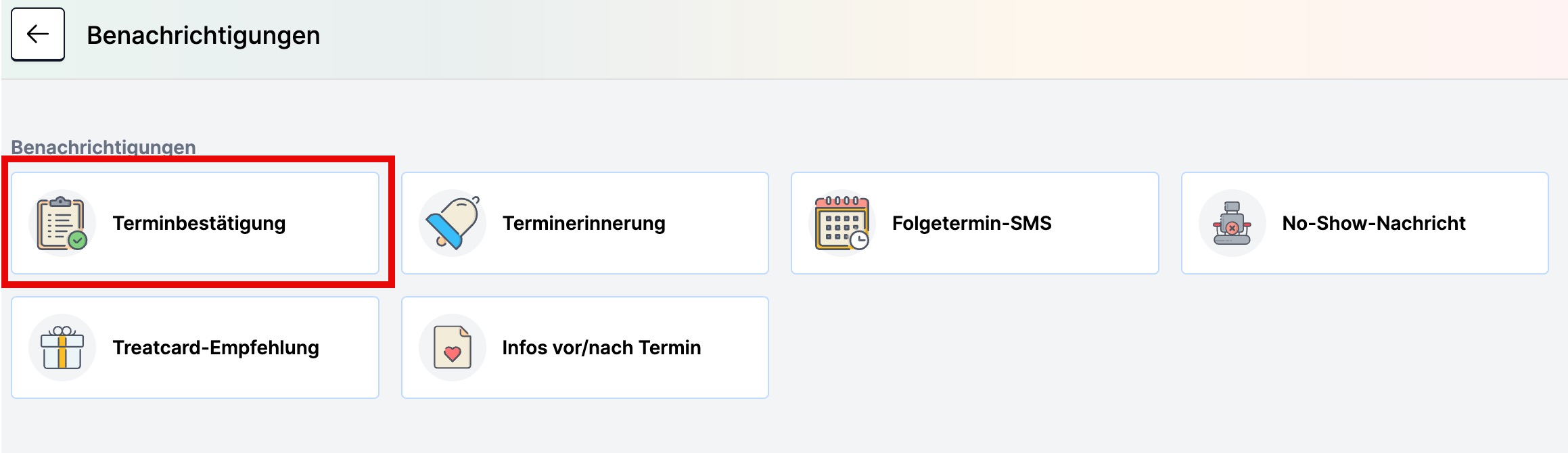
Task: Click the clipboard checkmark Terminbestätigung icon
Action: [x=62, y=223]
